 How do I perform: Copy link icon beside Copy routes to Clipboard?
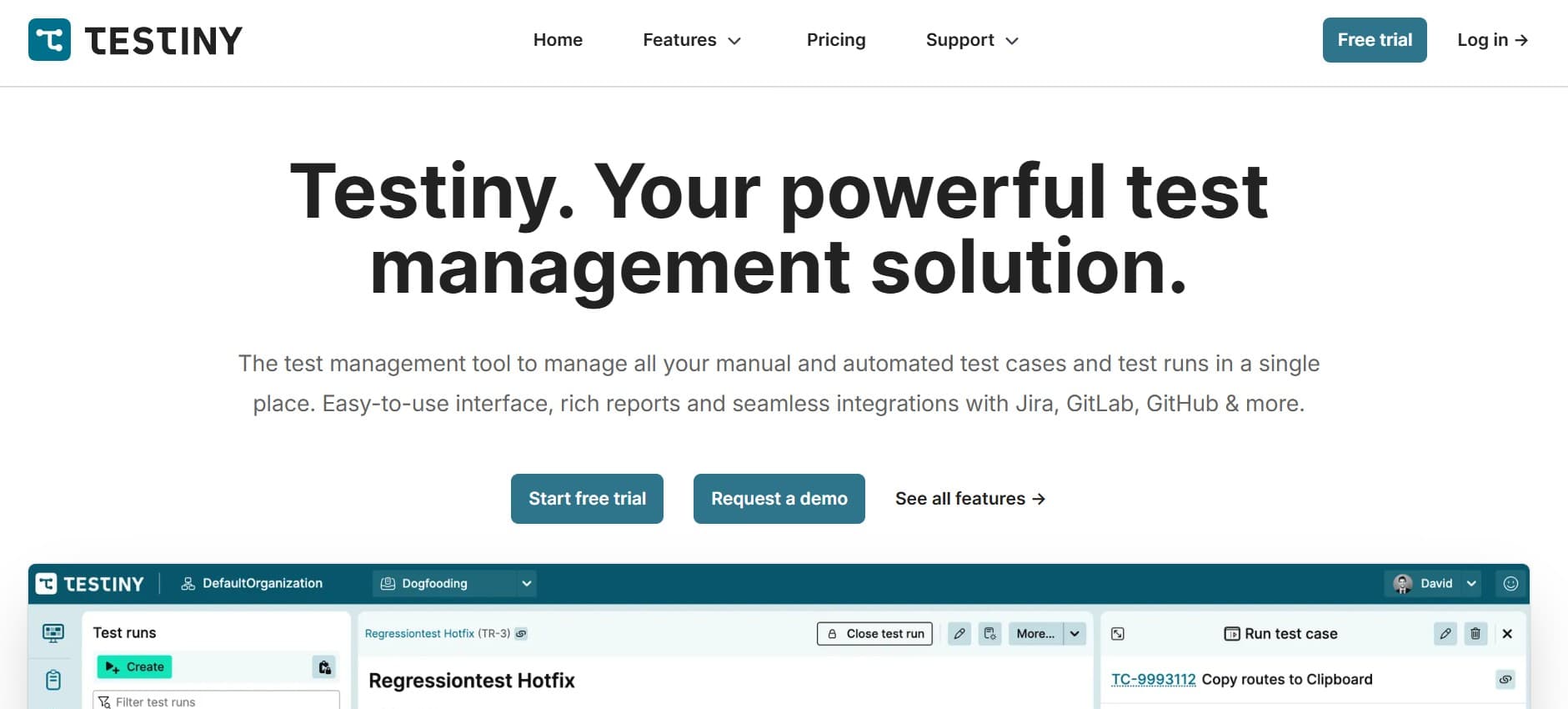pyautogui.click(x=1505, y=680)
